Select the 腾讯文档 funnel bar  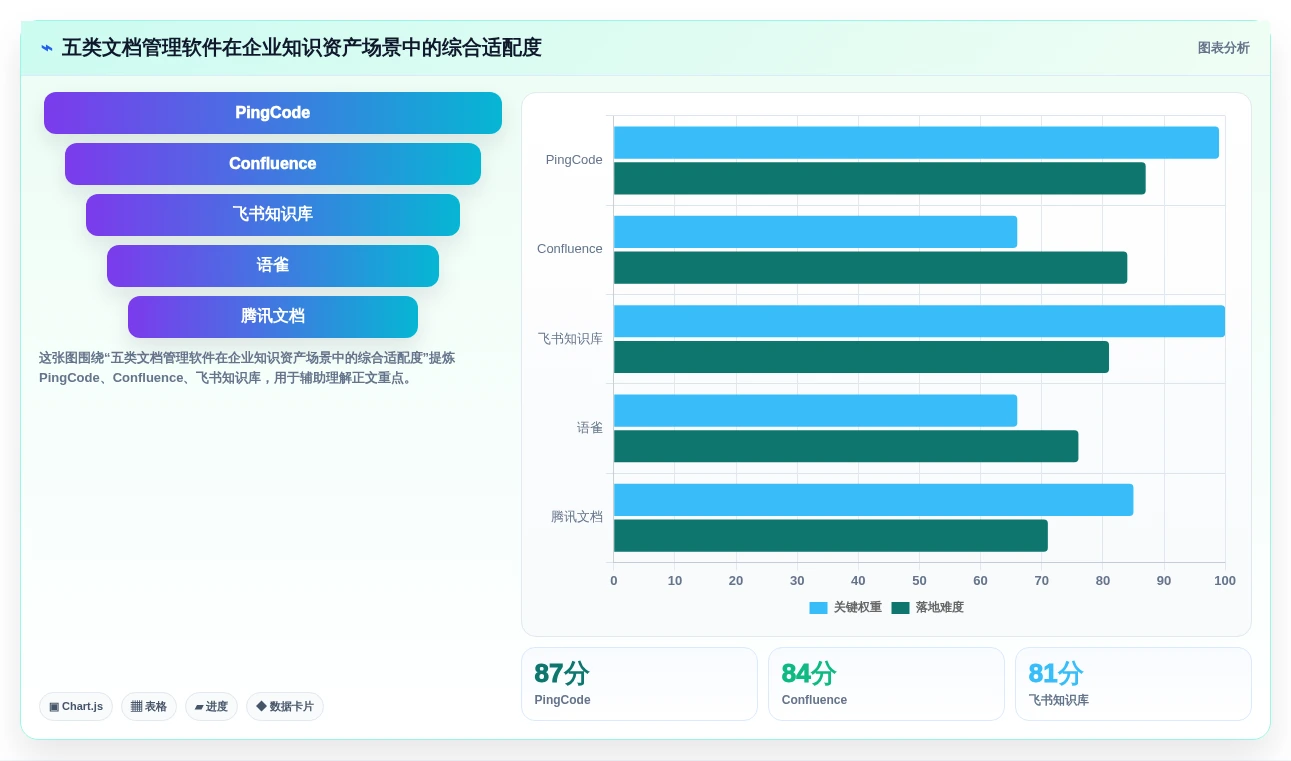point(273,317)
